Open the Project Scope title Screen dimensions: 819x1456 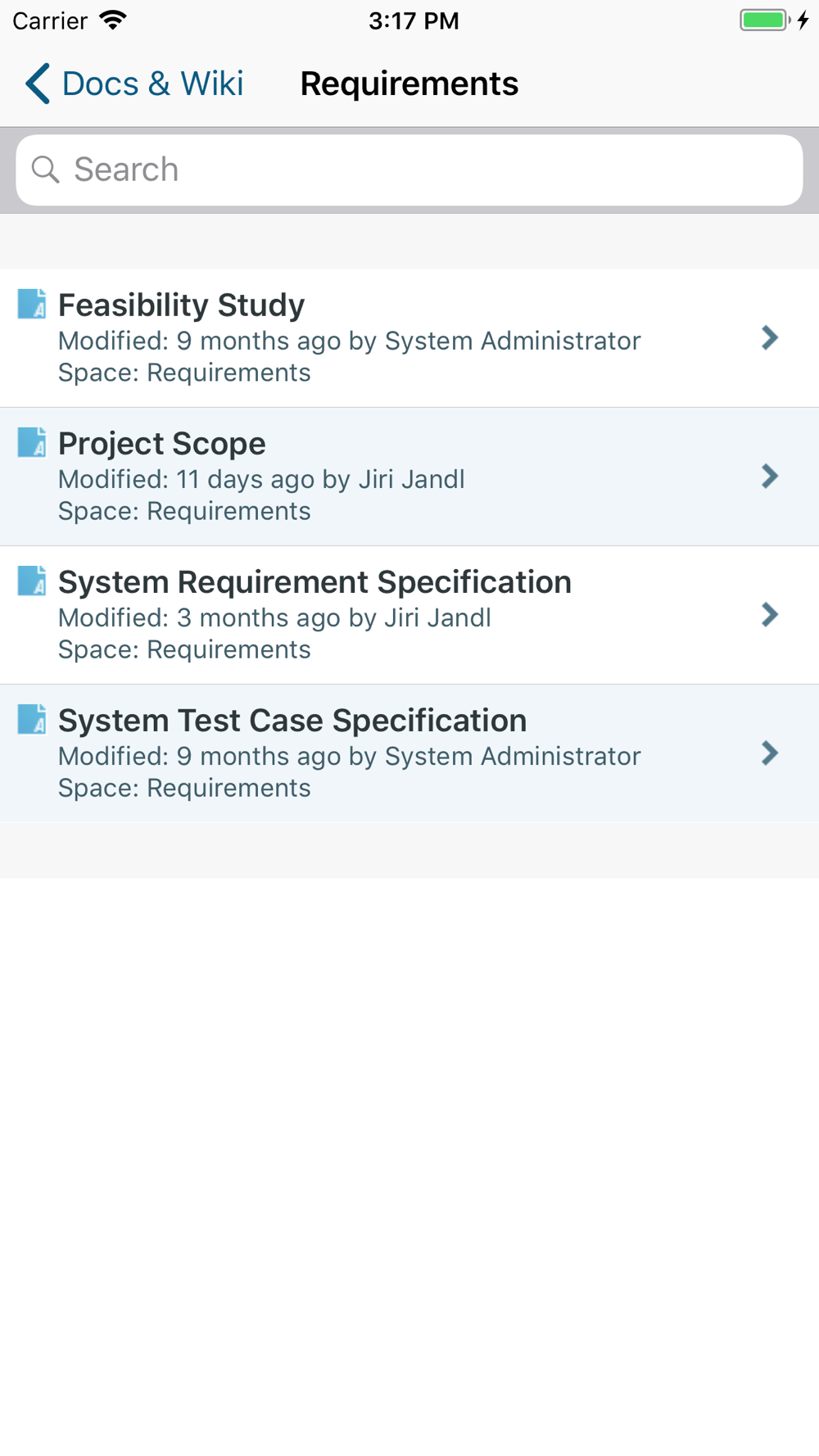pos(161,443)
